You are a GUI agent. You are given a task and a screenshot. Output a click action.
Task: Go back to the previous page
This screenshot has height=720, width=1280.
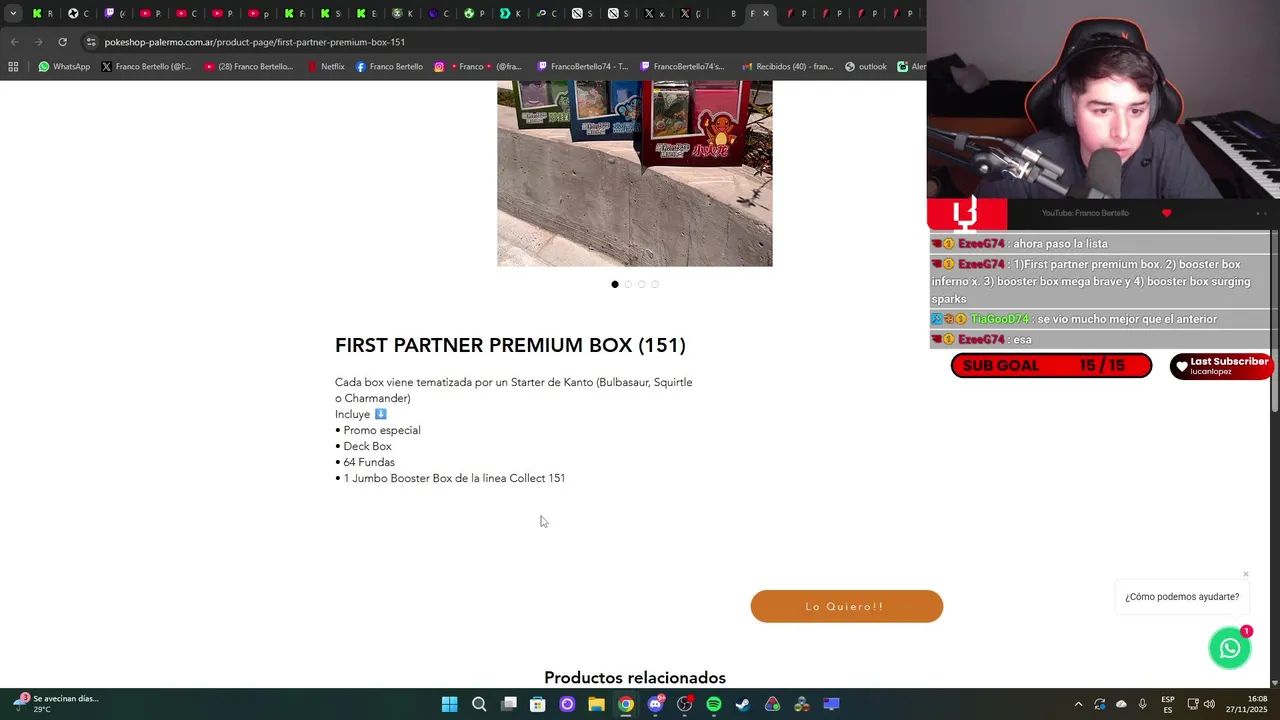click(x=14, y=42)
